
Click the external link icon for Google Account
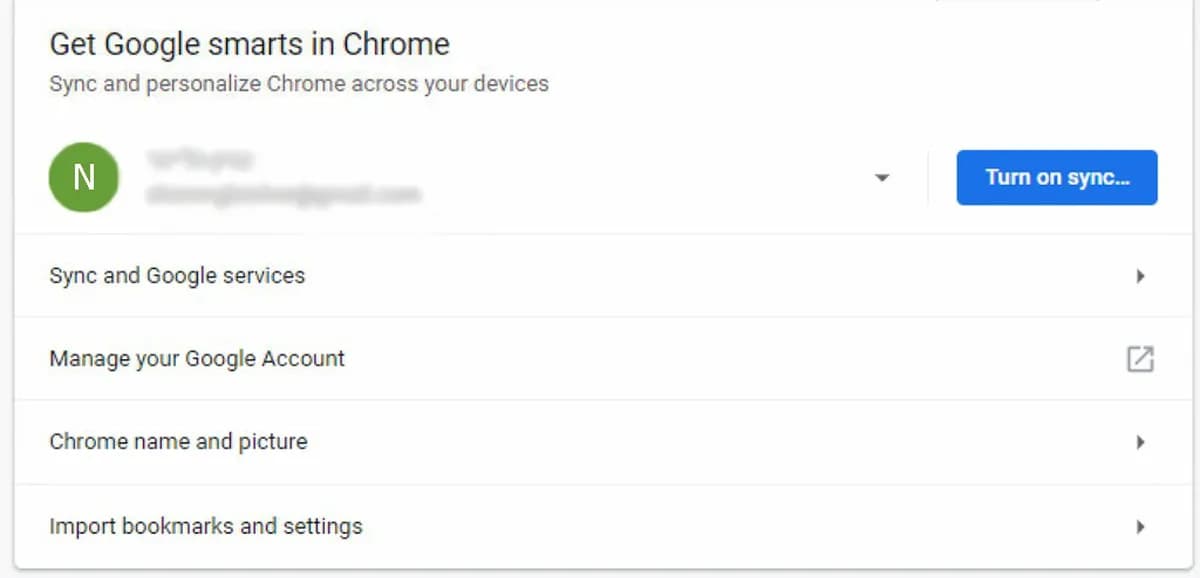[x=1140, y=359]
